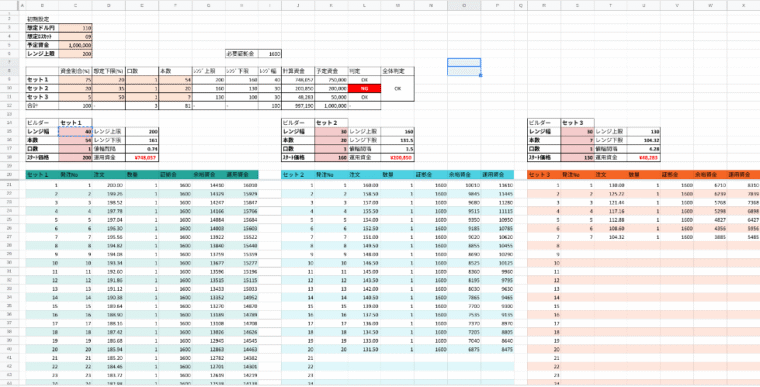Select the green セット1 table header cell
Viewport: 760px width, 387px height.
point(42,175)
